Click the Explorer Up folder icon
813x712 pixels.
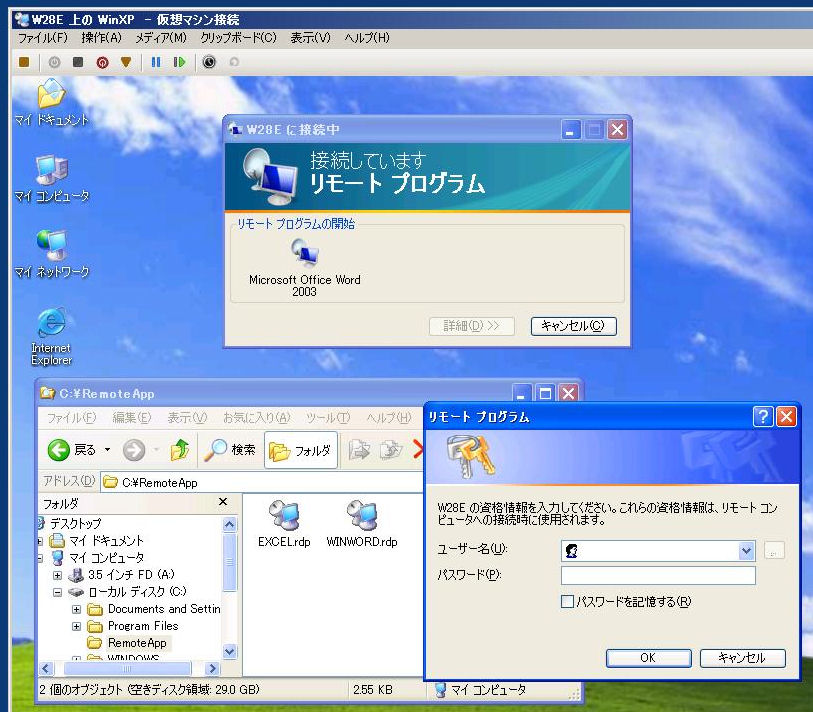(x=179, y=450)
